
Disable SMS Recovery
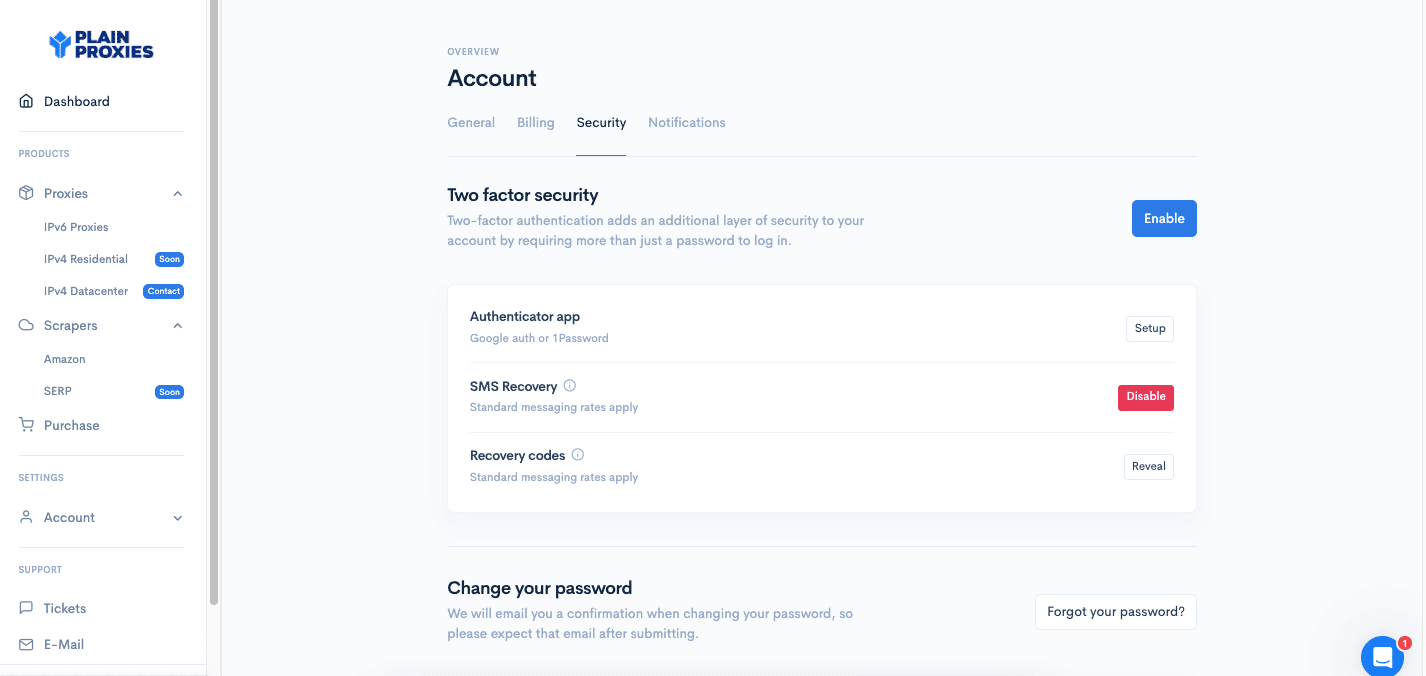(x=1146, y=397)
